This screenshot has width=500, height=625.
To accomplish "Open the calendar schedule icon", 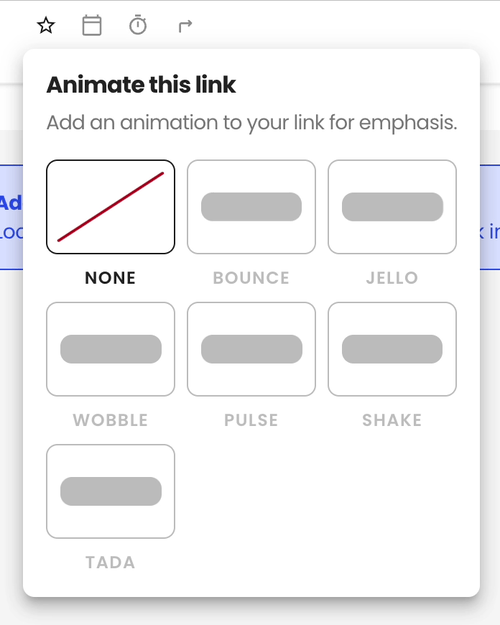I will pos(92,26).
